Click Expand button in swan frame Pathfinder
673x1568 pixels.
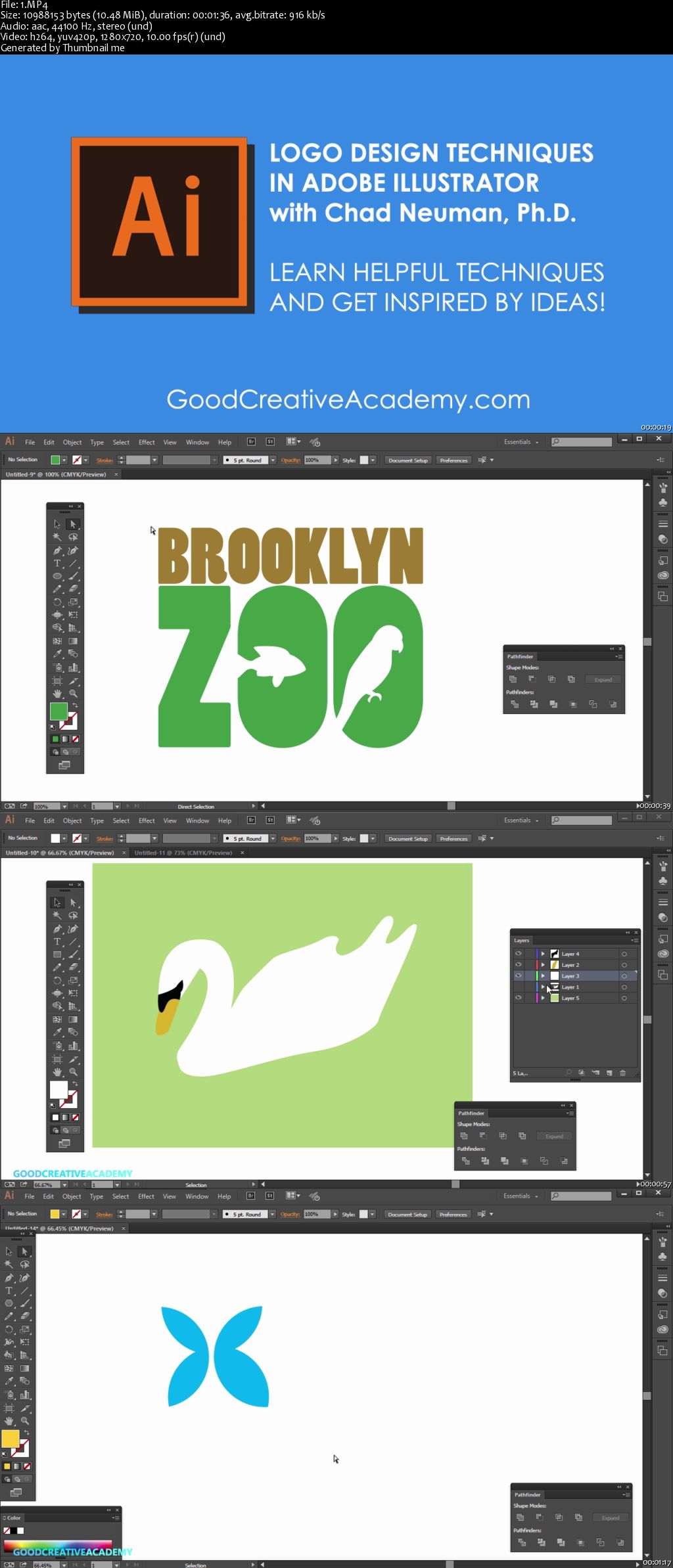tap(554, 1136)
